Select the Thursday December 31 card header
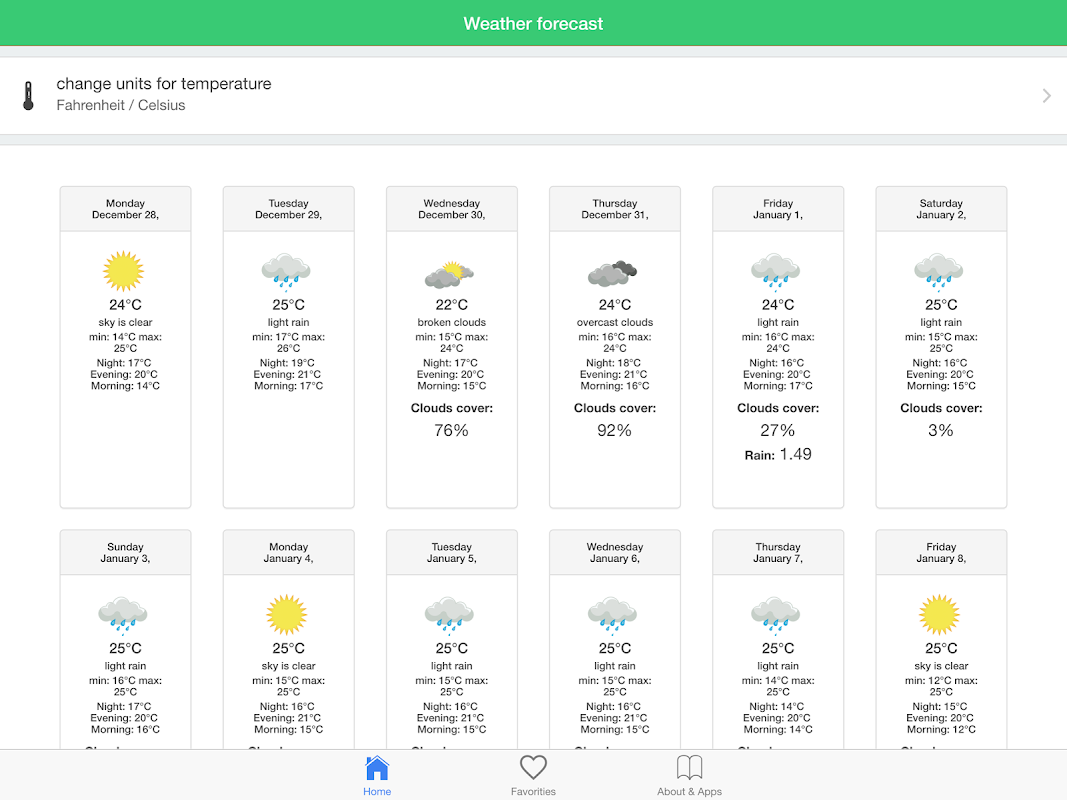 tap(615, 209)
